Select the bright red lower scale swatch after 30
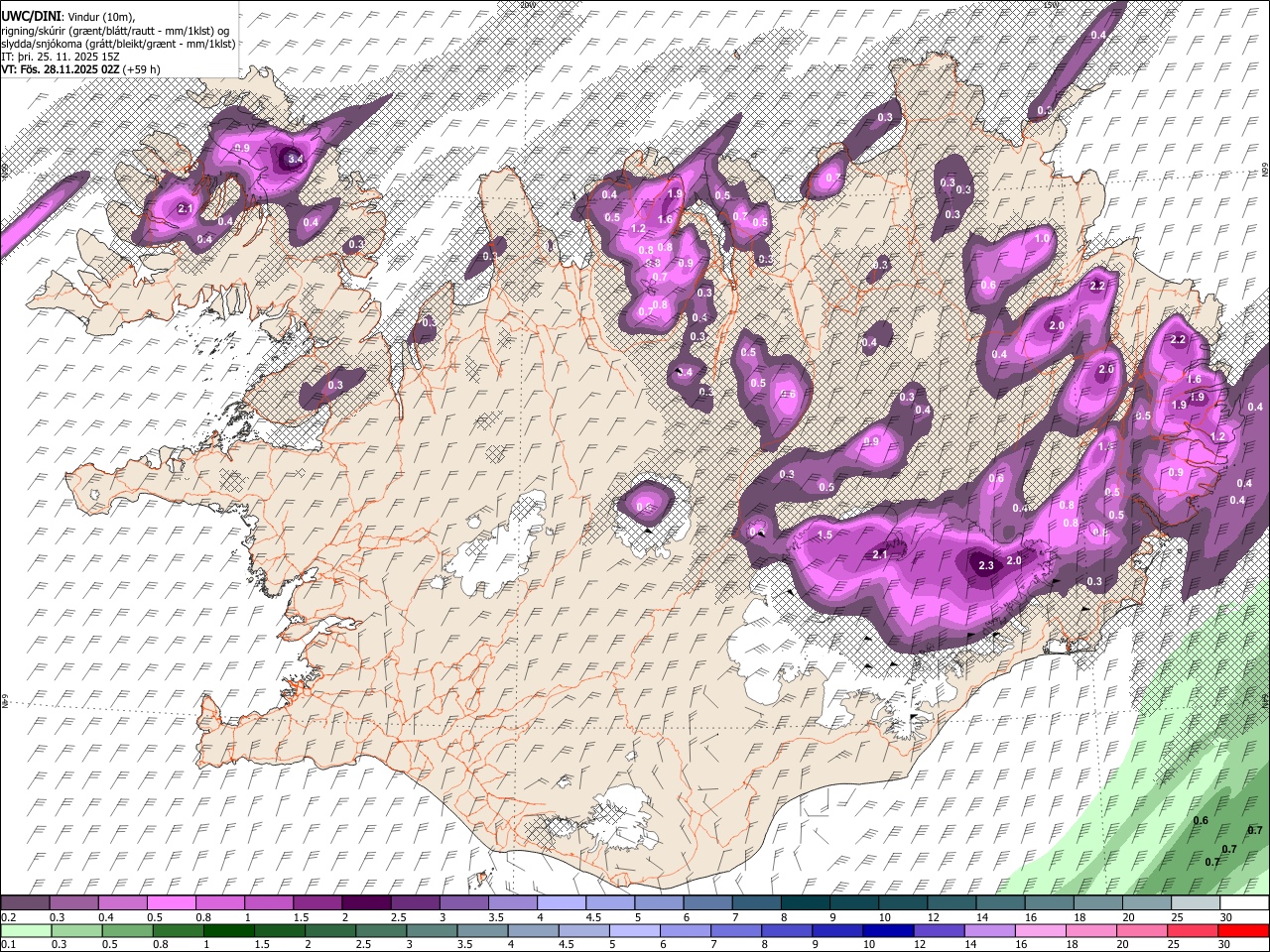The image size is (1270, 952). point(1242,930)
